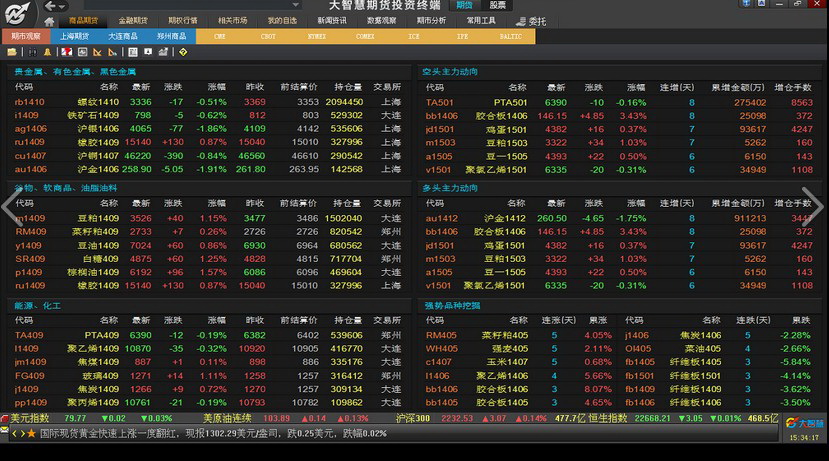
Task: Select the au1406 沪金1406 row
Action: point(209,169)
